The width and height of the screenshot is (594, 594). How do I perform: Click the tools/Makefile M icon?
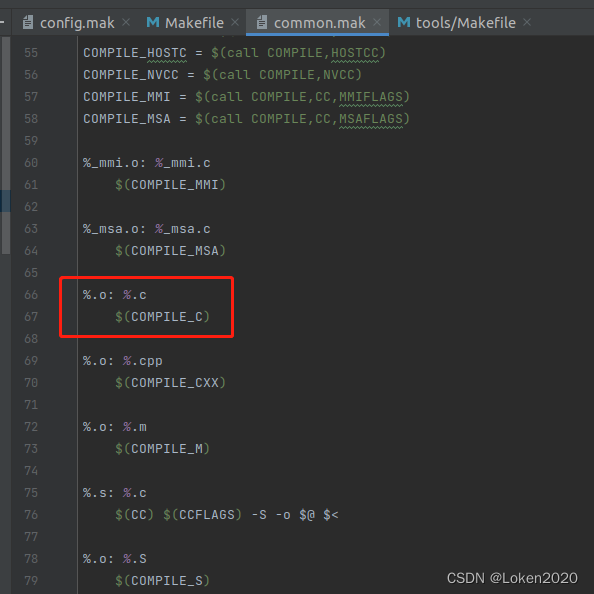[x=404, y=22]
